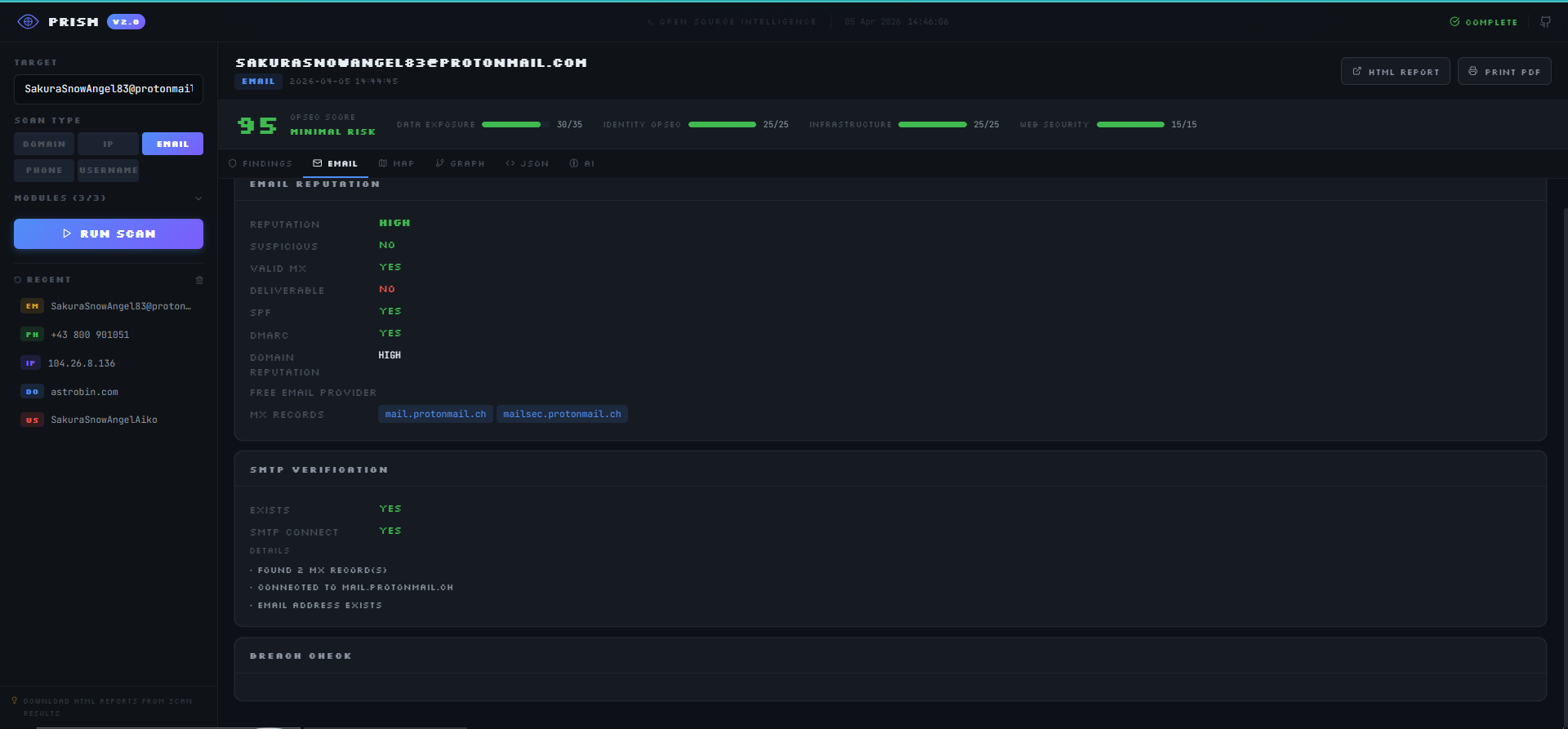Viewport: 1568px width, 729px height.
Task: Click the Infrastructure score bar
Action: coord(933,124)
